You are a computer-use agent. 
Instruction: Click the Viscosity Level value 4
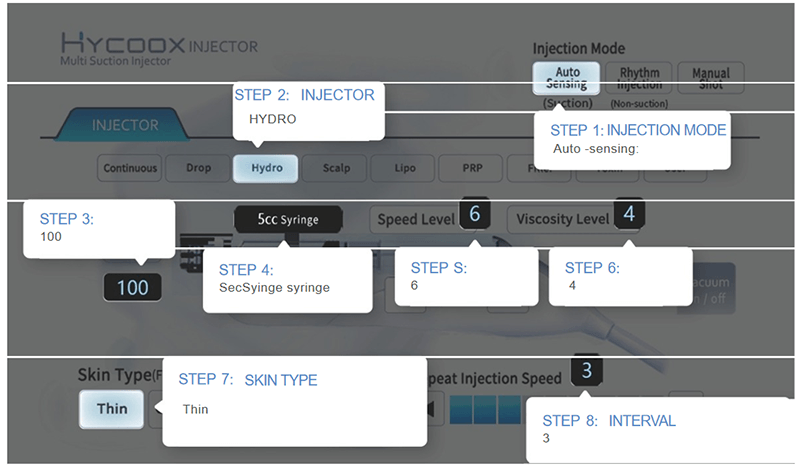(629, 214)
